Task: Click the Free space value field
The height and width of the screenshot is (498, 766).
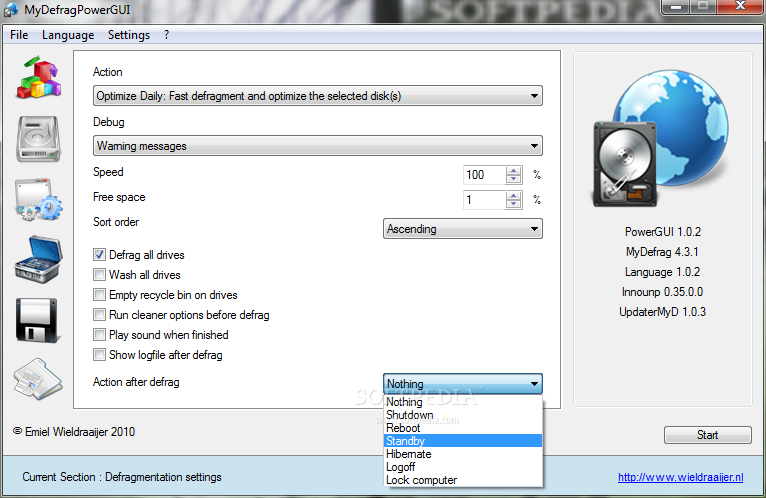Action: click(485, 200)
